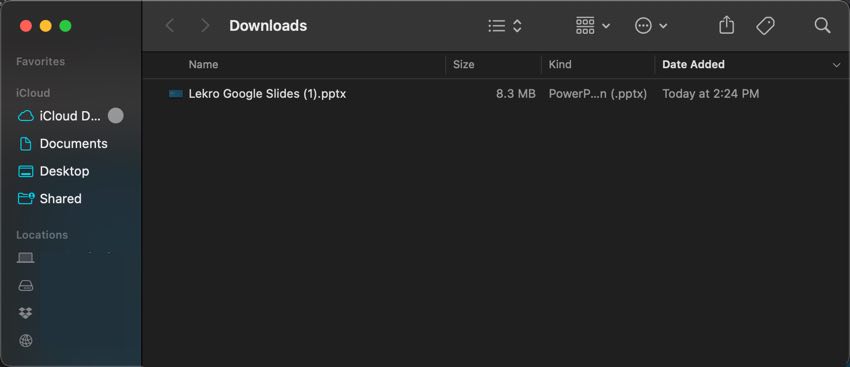Viewport: 850px width, 367px height.
Task: Sort by the Date Added column
Action: point(693,65)
